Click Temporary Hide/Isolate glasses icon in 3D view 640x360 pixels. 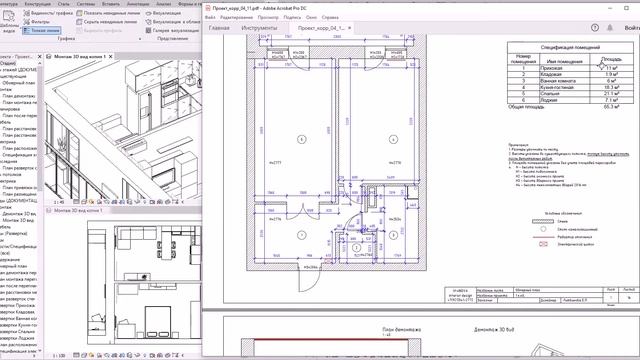click(137, 202)
